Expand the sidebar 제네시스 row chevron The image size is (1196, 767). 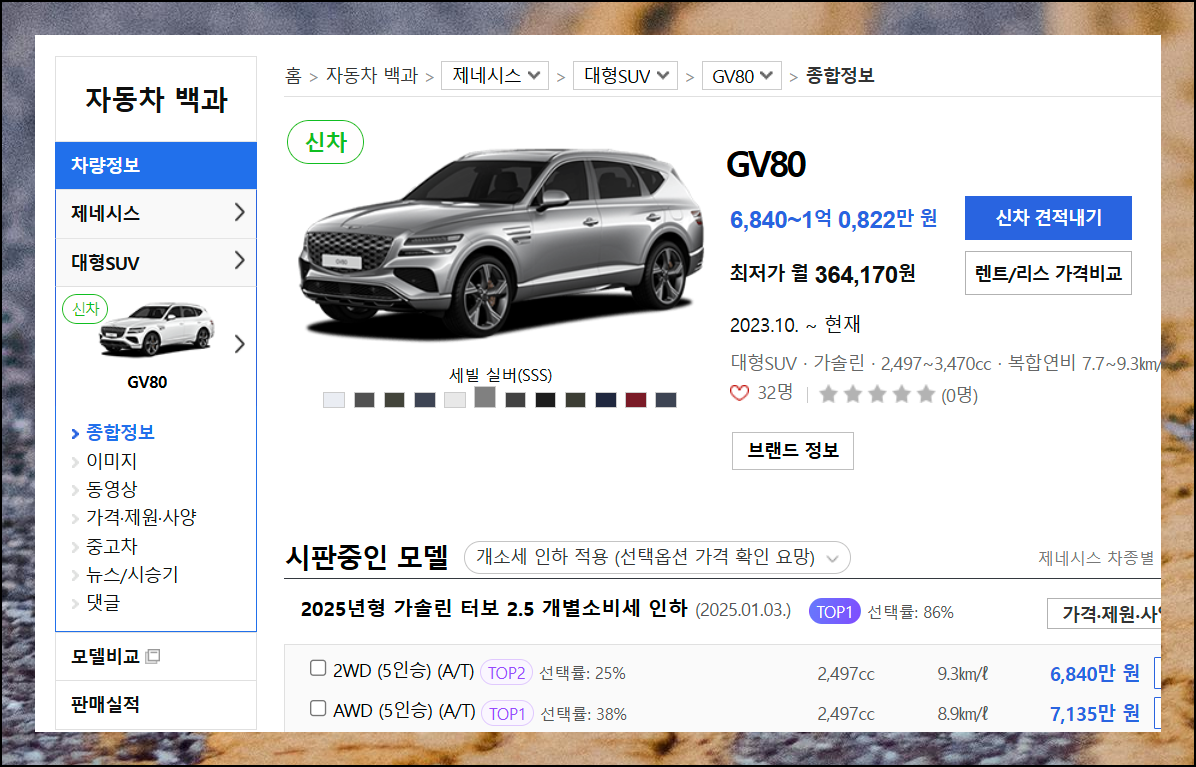point(240,212)
